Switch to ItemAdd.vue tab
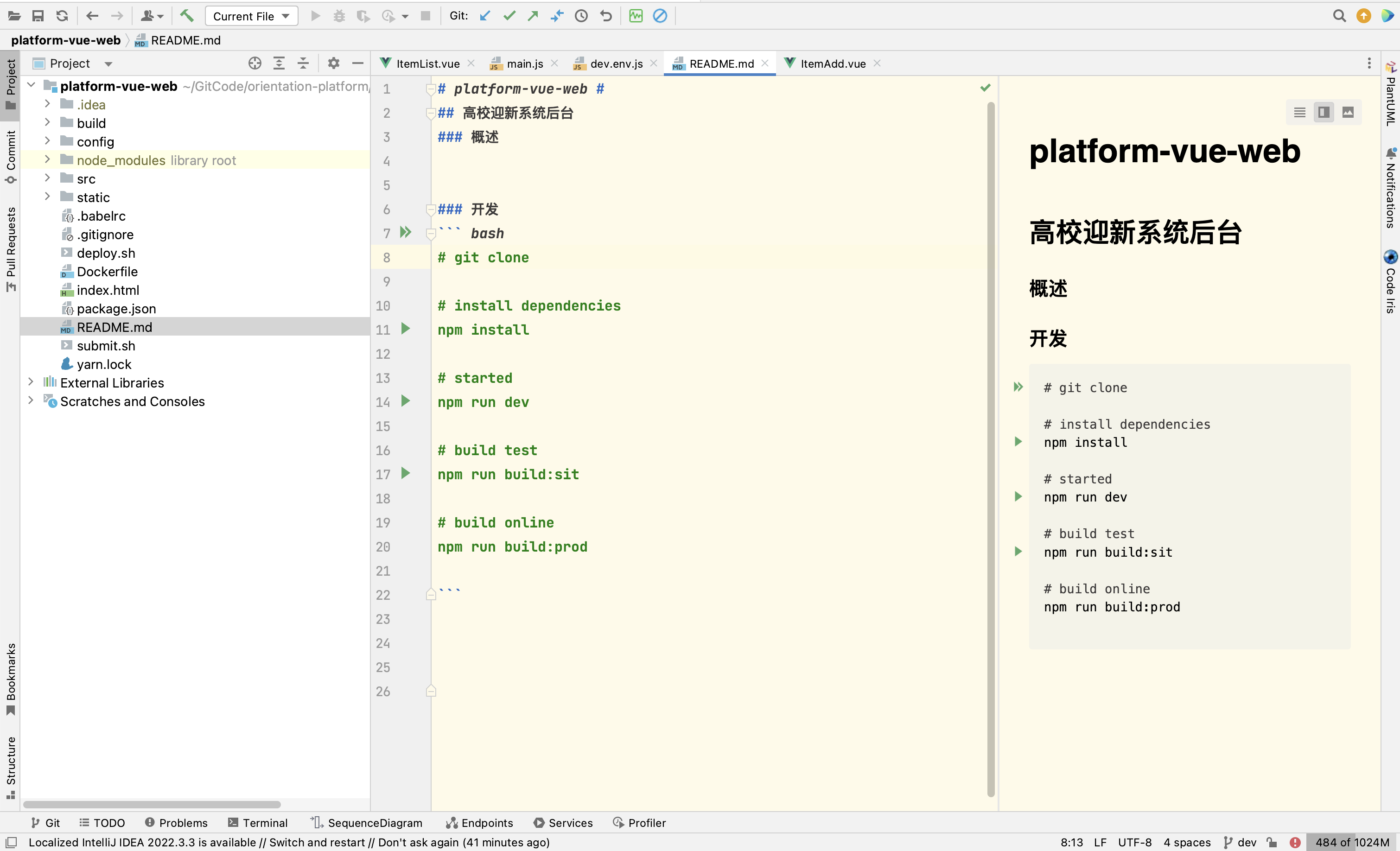The height and width of the screenshot is (851, 1400). pyautogui.click(x=833, y=64)
